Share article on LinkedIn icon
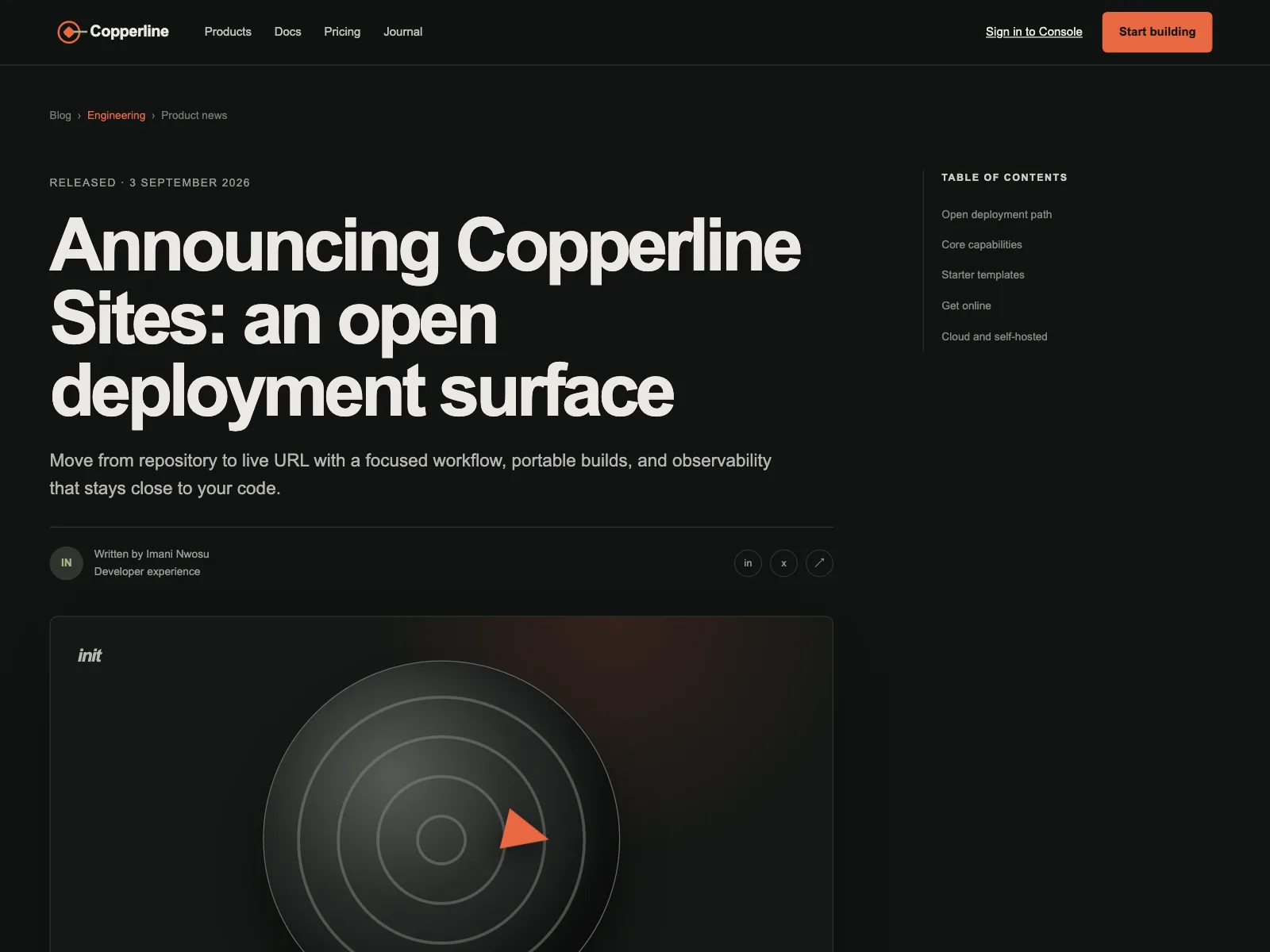Screen dimensions: 1270x952 tap(748, 563)
